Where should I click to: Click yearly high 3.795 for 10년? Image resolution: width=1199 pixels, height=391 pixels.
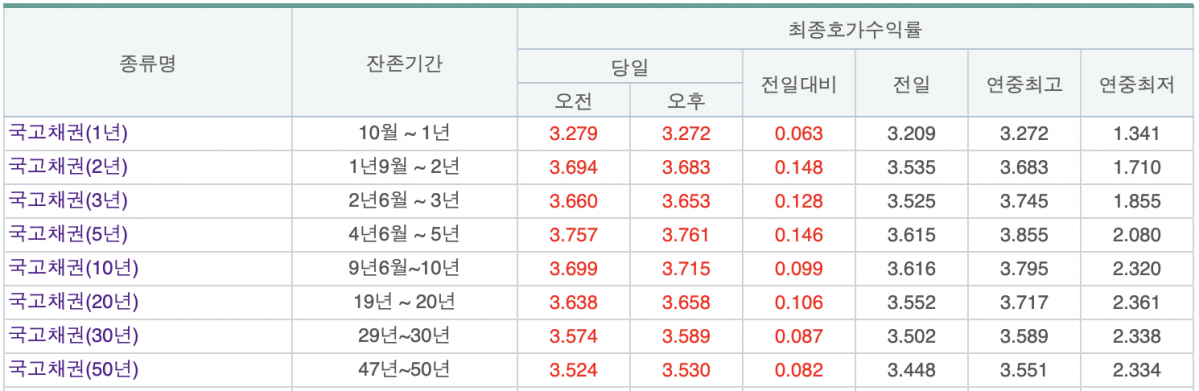pyautogui.click(x=1025, y=269)
